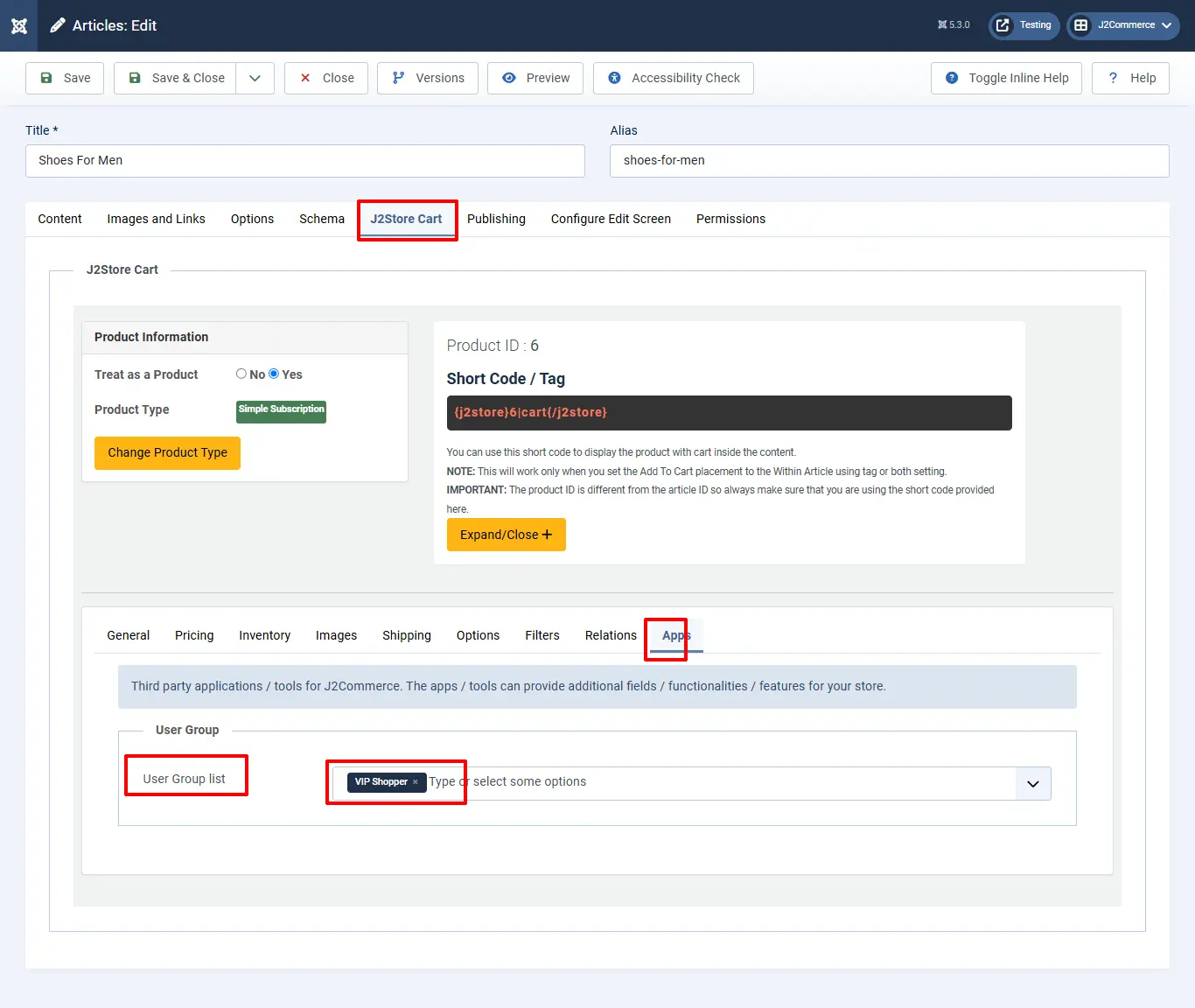Click the Save & Close button
The image size is (1195, 1008).
tap(175, 78)
